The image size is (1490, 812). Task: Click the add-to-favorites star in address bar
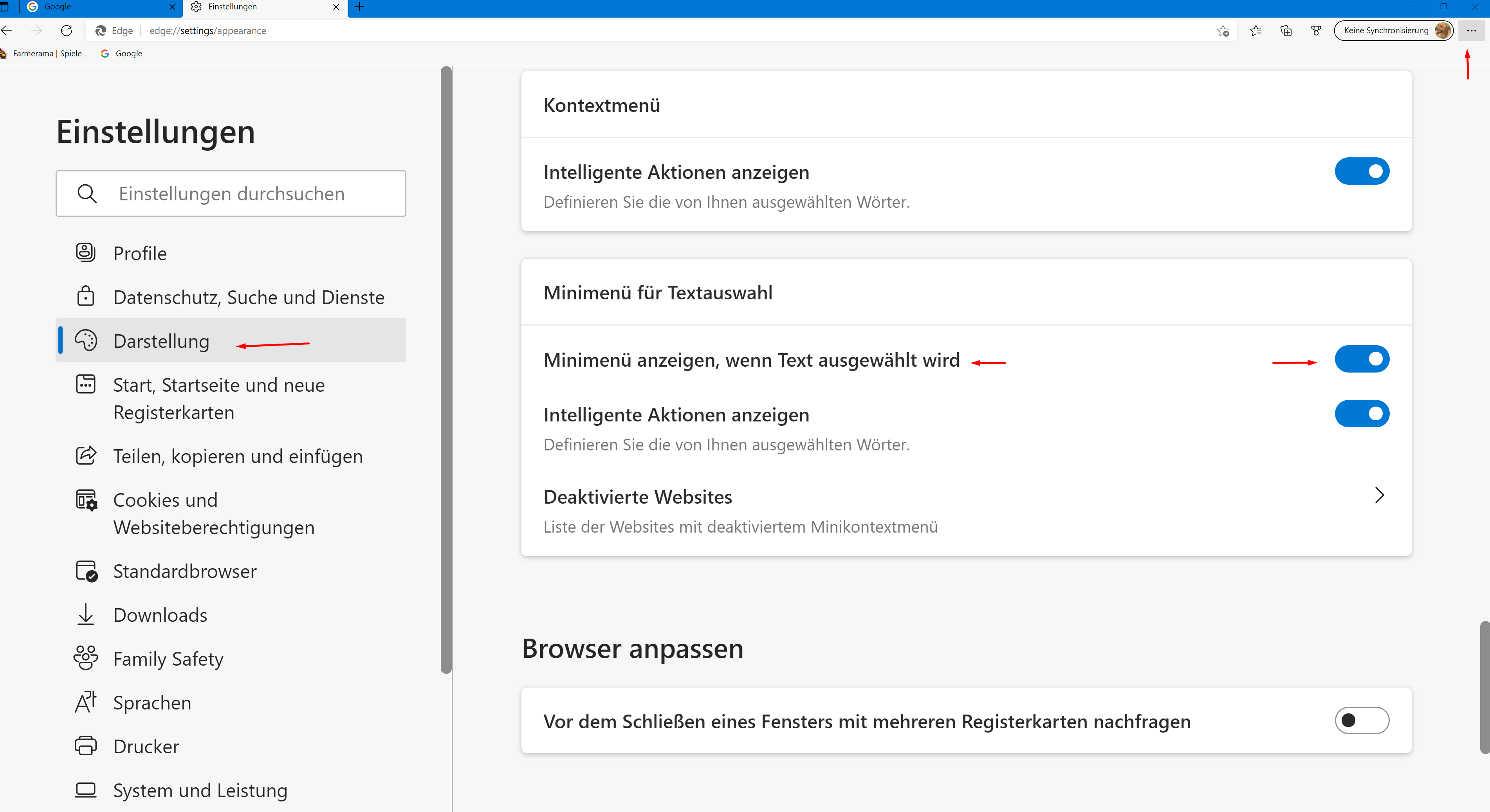click(x=1223, y=31)
